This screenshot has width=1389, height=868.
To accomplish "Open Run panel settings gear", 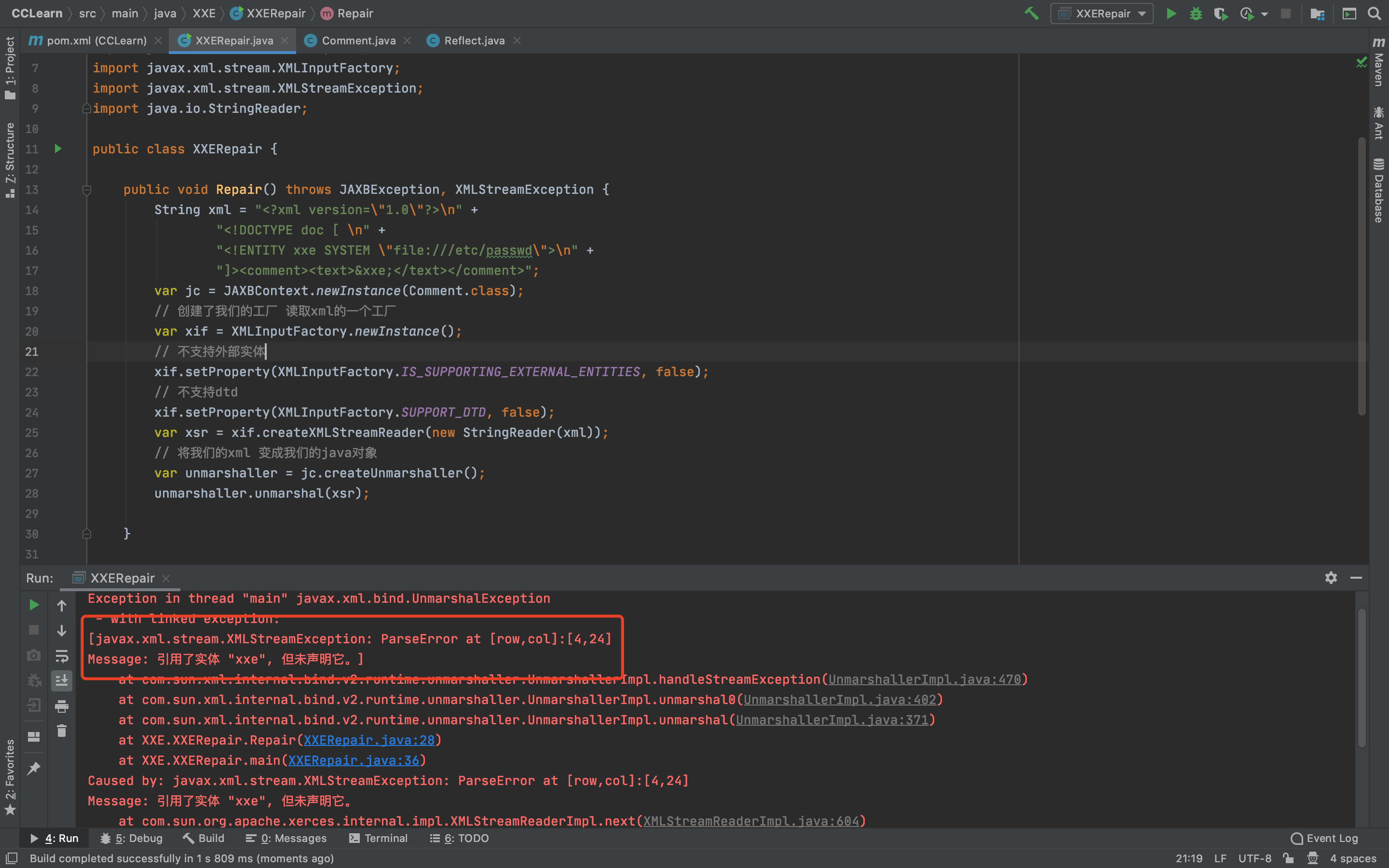I will click(x=1331, y=578).
